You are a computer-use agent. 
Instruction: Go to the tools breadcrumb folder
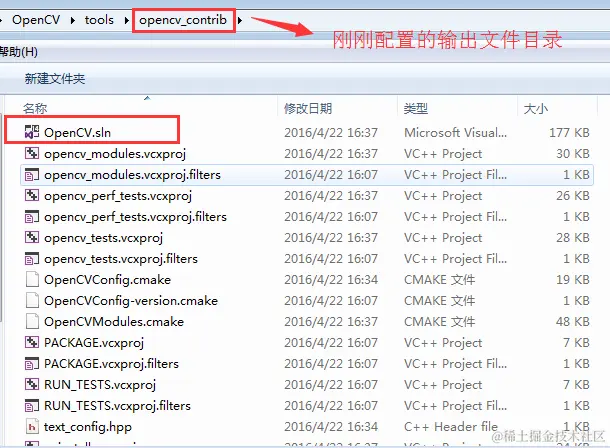(x=99, y=20)
